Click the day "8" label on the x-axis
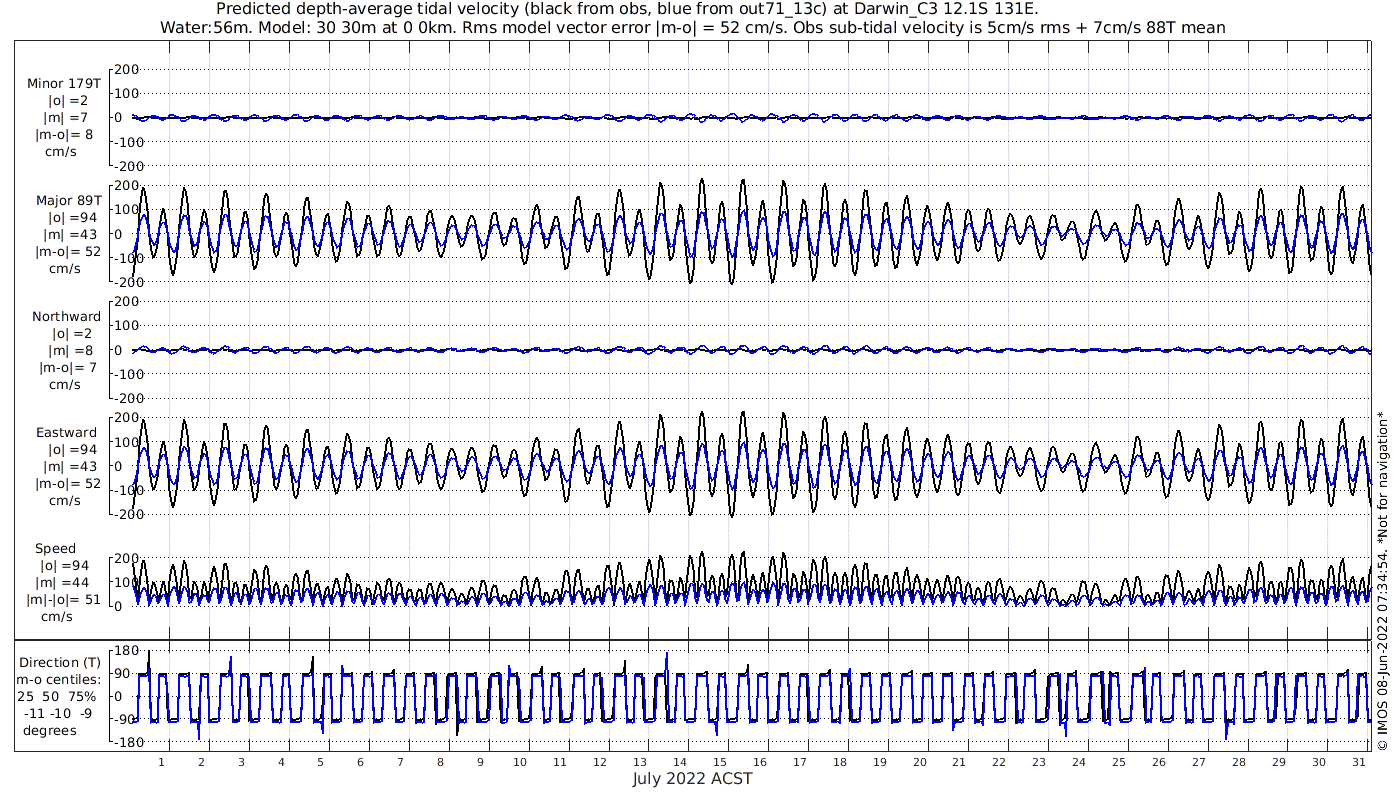This screenshot has height=800, width=1400. [440, 762]
